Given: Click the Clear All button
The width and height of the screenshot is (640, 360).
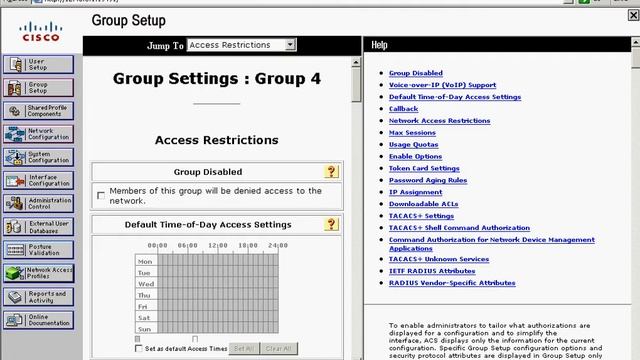Looking at the screenshot, I should coord(279,349).
